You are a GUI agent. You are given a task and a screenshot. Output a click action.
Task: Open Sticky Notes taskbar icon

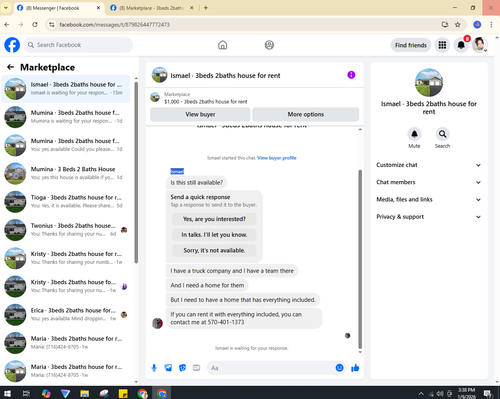tap(123, 394)
